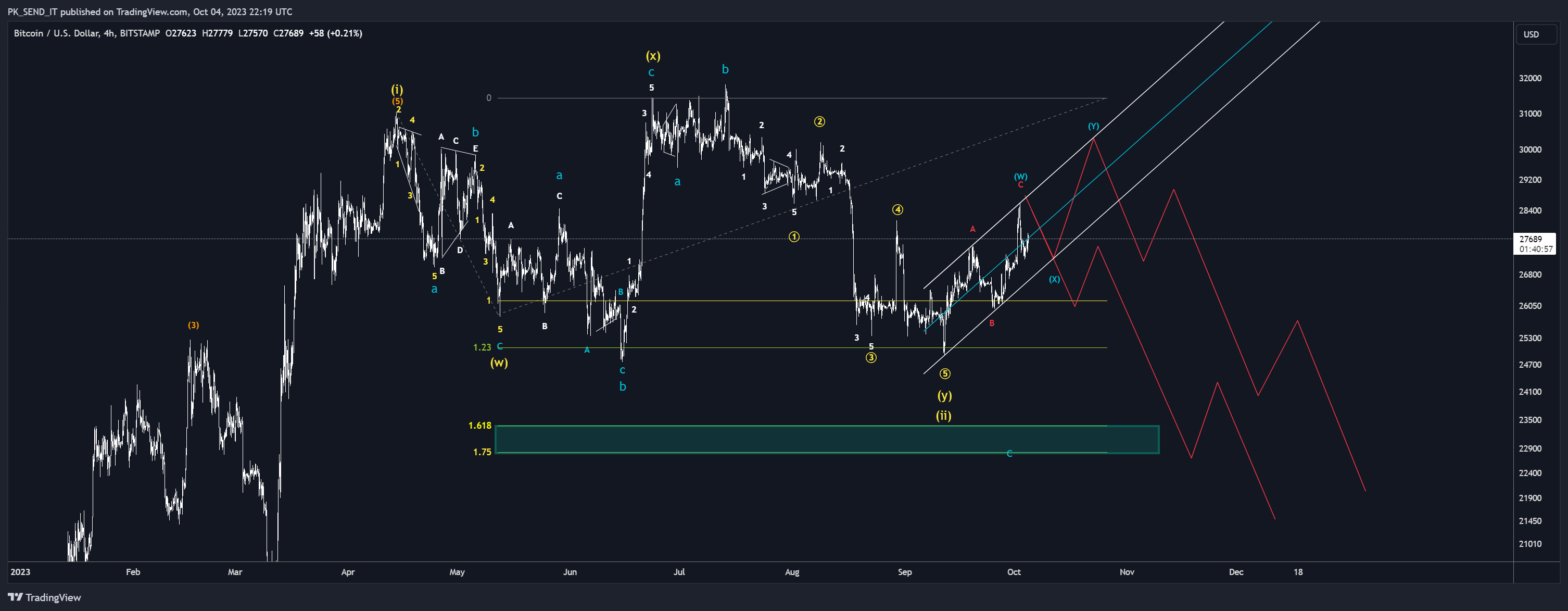Click the 23500 price axis label
The height and width of the screenshot is (611, 1568).
point(1531,420)
